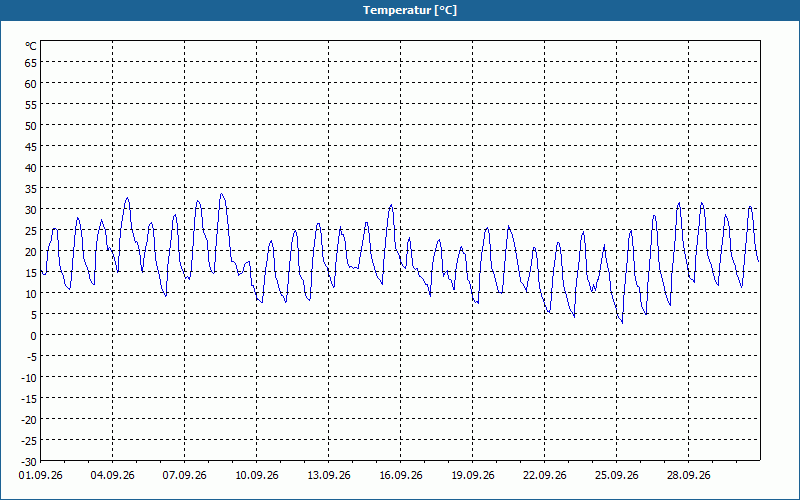Click the 16.09.26 date label
Image resolution: width=800 pixels, height=500 pixels.
[401, 475]
